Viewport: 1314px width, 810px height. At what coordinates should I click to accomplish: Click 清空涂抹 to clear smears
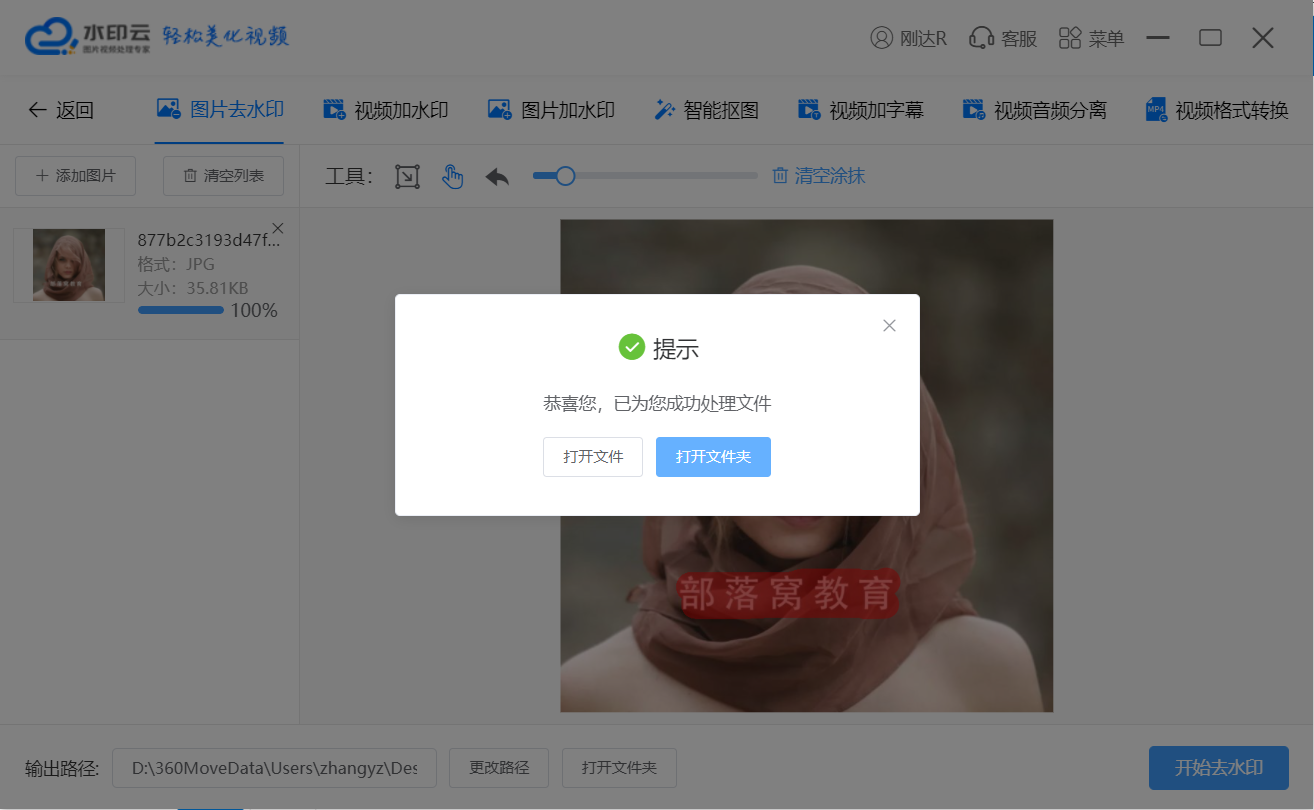click(x=818, y=176)
